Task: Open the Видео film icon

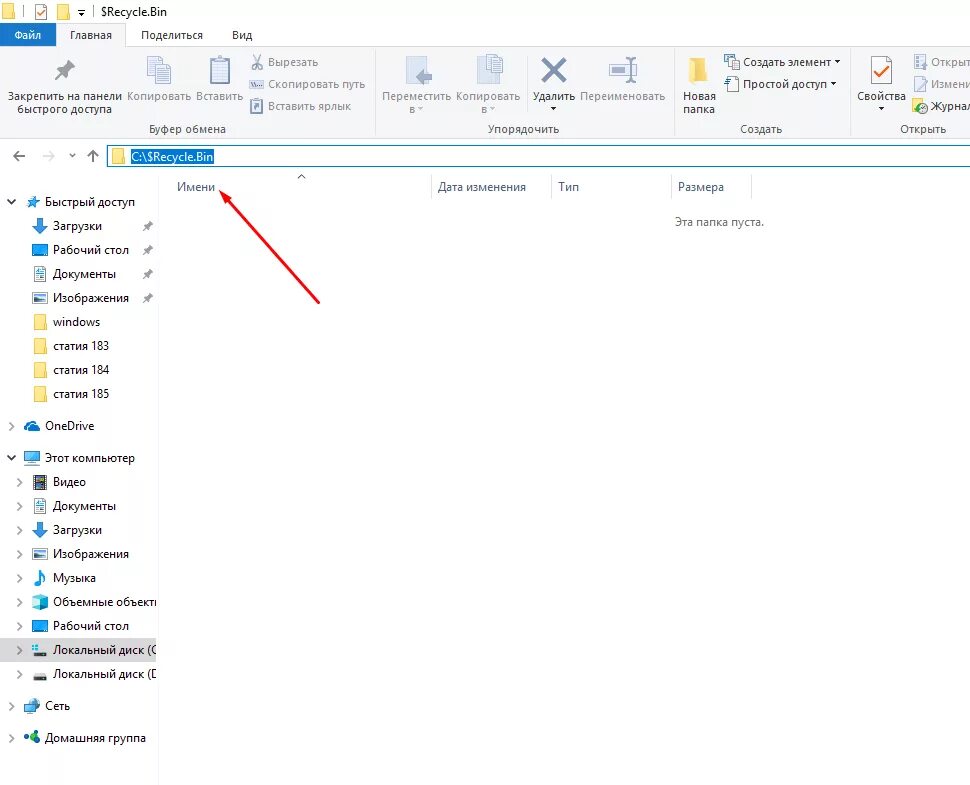Action: point(40,482)
